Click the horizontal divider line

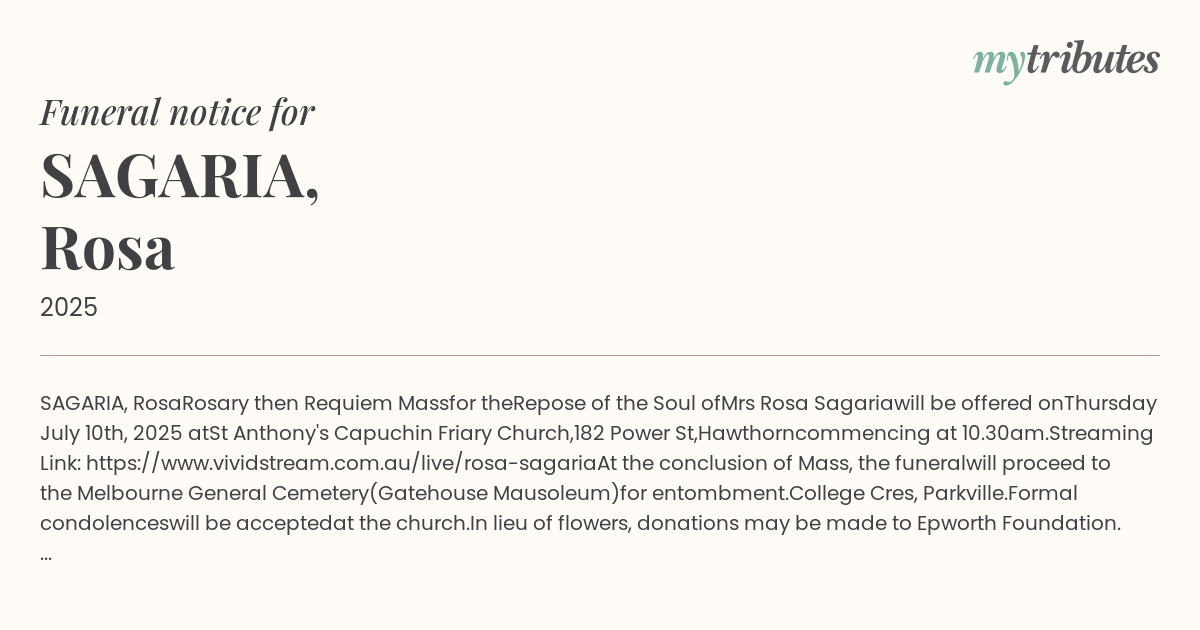[600, 355]
